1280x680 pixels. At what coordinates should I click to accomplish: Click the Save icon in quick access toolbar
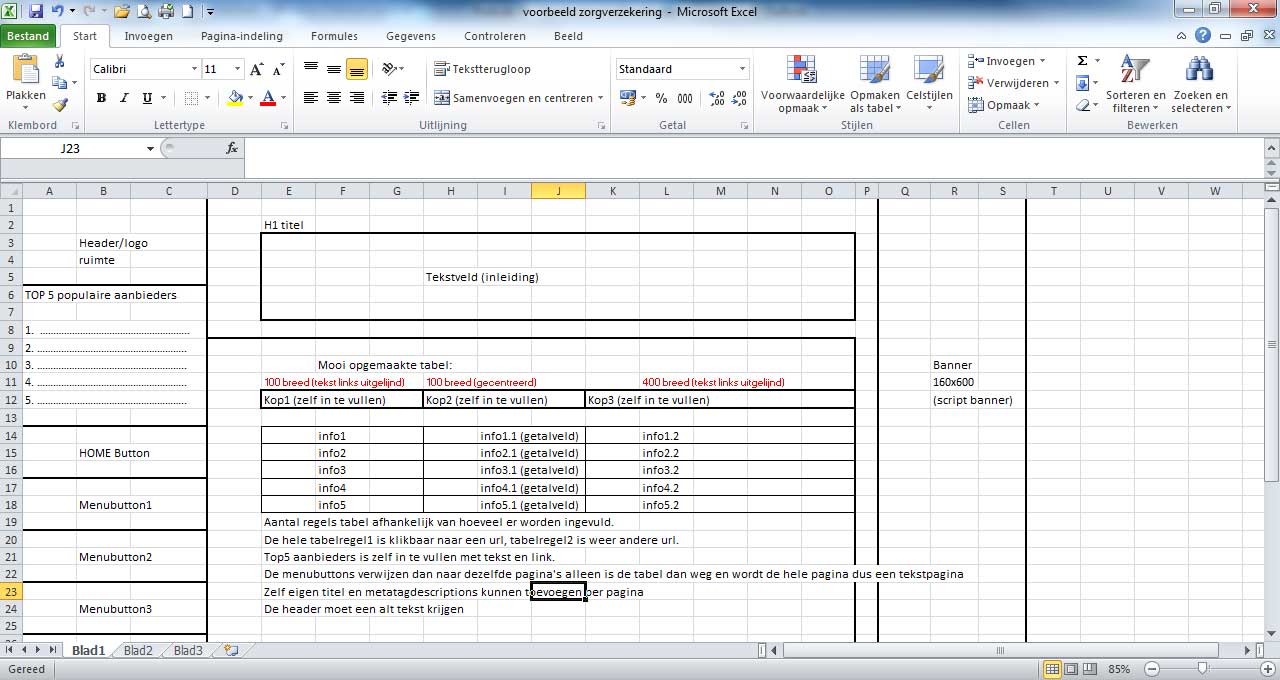36,11
